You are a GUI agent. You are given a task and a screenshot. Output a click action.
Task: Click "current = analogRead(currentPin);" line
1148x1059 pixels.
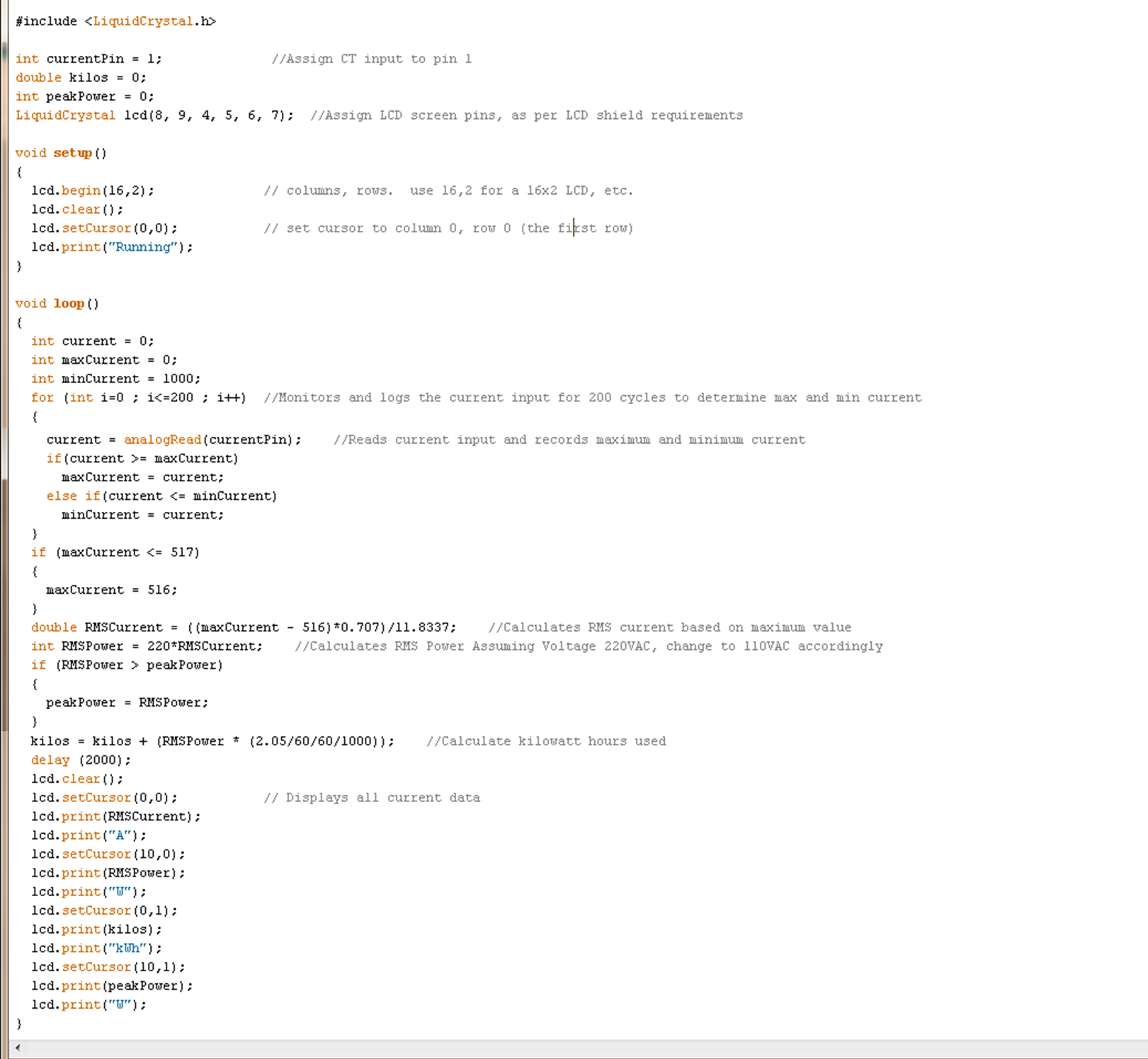click(x=174, y=440)
